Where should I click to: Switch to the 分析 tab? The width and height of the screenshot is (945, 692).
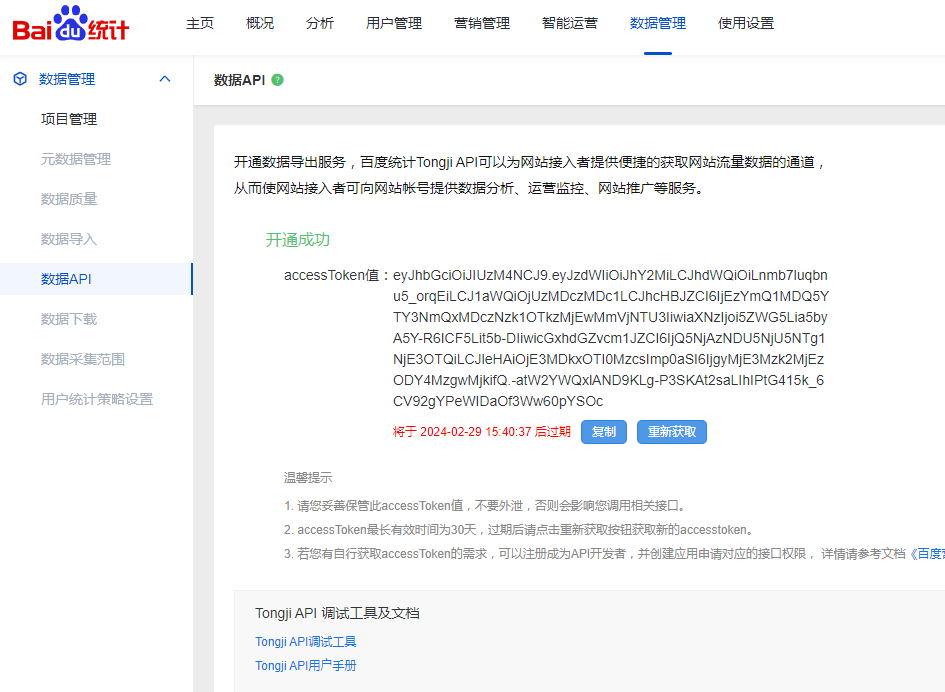319,24
